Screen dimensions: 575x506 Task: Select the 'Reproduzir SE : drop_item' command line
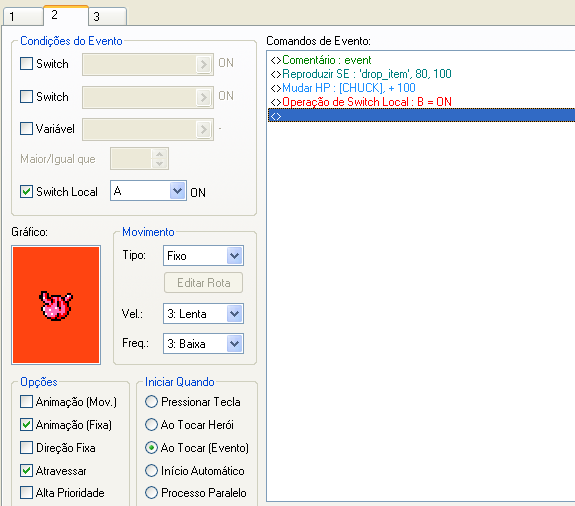click(x=421, y=74)
